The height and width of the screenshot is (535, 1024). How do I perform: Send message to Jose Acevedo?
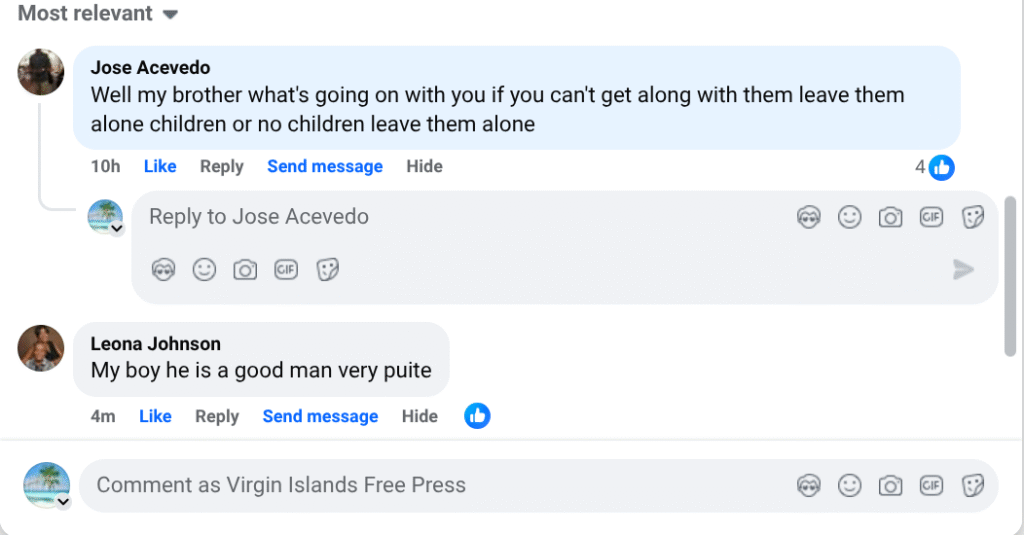coord(325,166)
